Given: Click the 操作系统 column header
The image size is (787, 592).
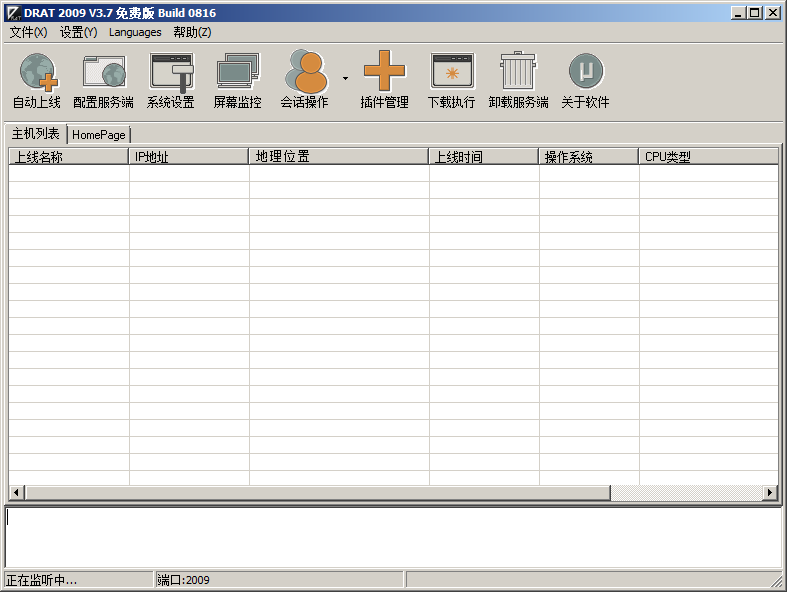Looking at the screenshot, I should click(588, 157).
